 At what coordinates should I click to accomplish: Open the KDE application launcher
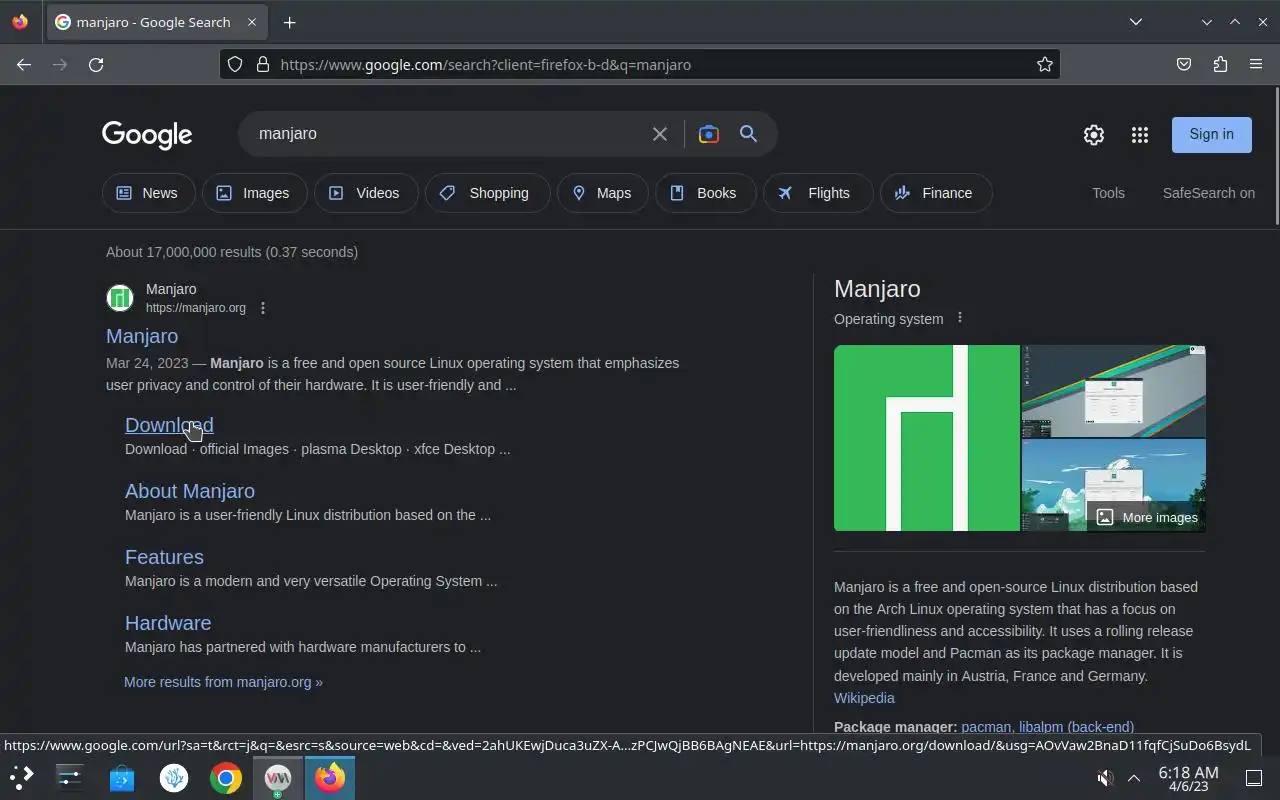pos(22,777)
